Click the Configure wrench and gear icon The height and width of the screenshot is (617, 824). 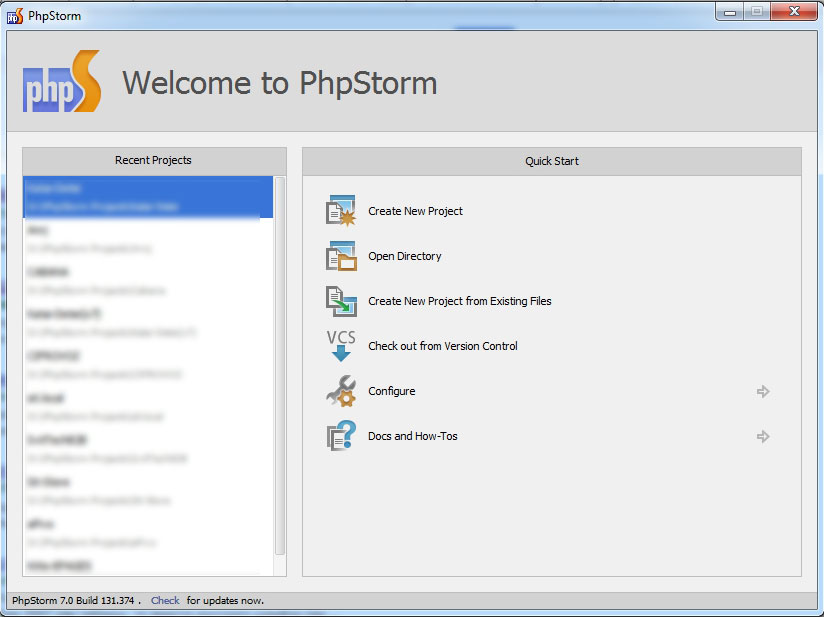pos(341,391)
